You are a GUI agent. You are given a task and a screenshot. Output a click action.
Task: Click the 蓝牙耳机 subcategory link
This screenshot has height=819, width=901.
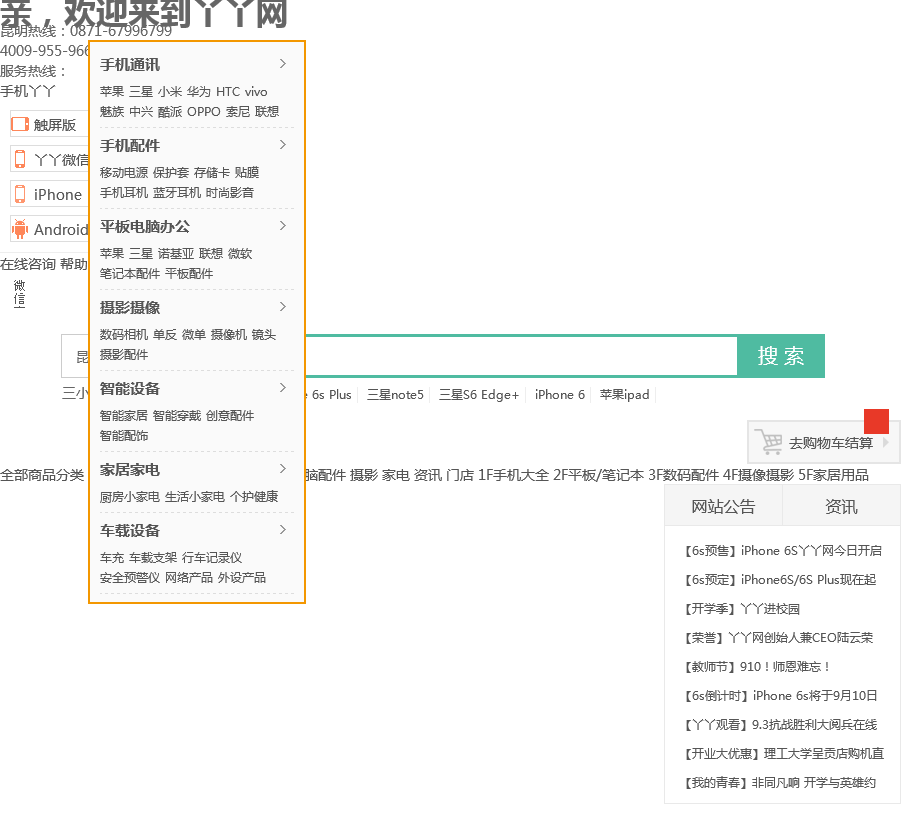177,193
